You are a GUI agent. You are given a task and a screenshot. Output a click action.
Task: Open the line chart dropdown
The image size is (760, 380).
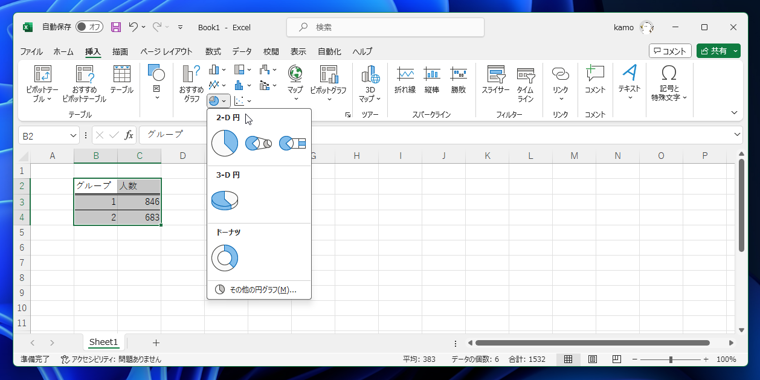pyautogui.click(x=217, y=85)
